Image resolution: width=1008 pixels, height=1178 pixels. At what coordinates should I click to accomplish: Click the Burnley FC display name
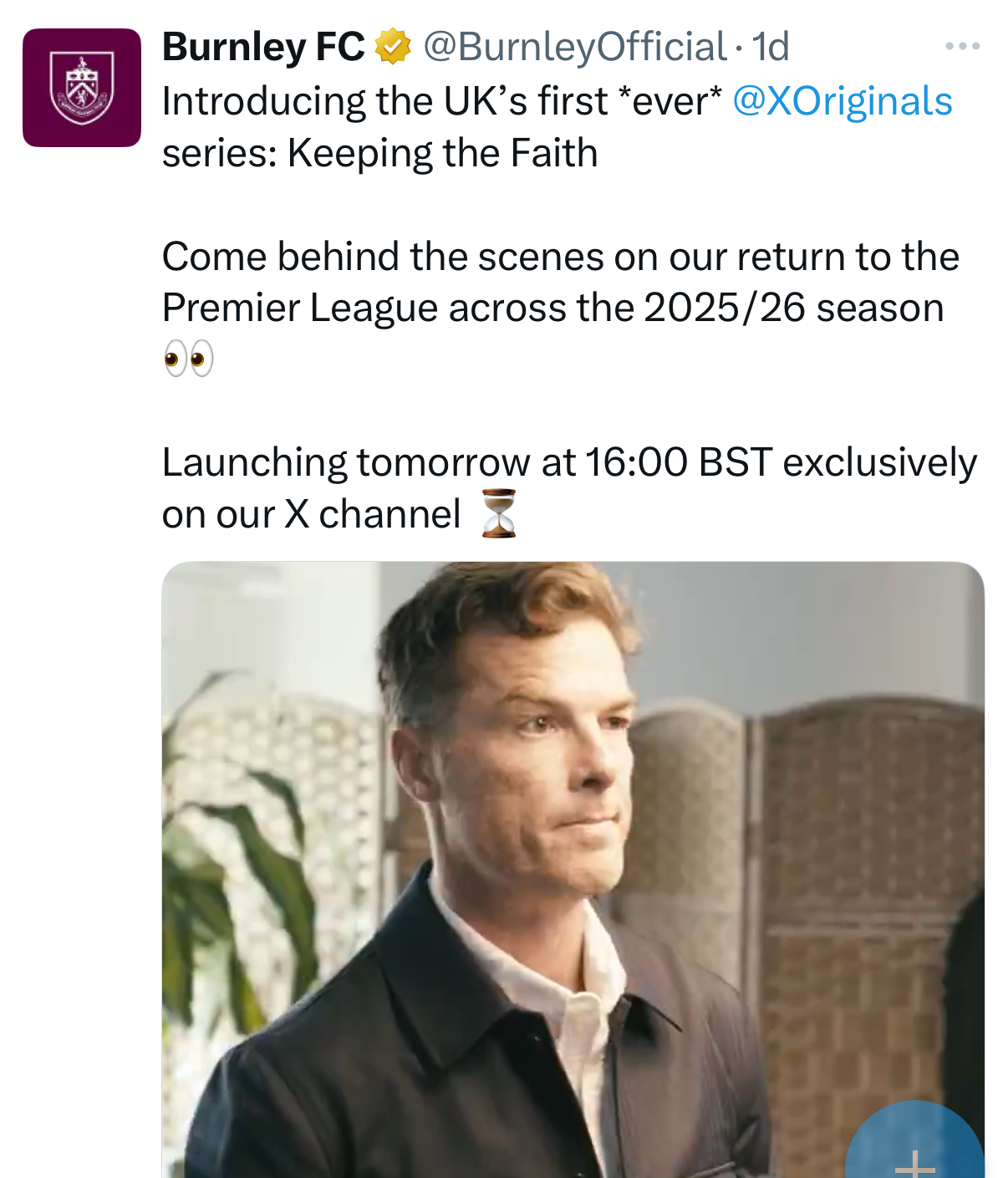point(263,47)
